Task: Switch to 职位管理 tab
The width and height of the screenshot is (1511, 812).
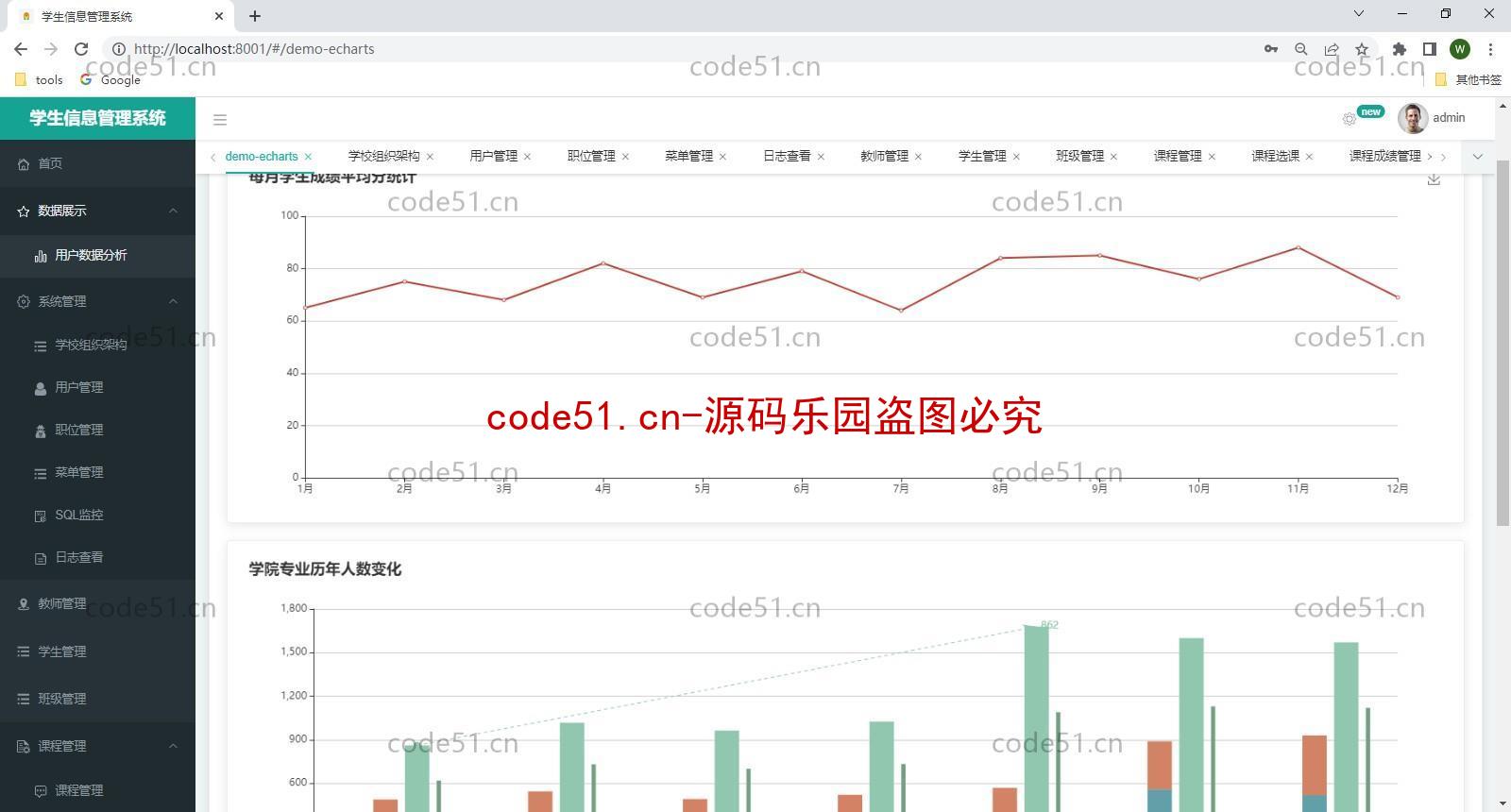Action: tap(591, 157)
